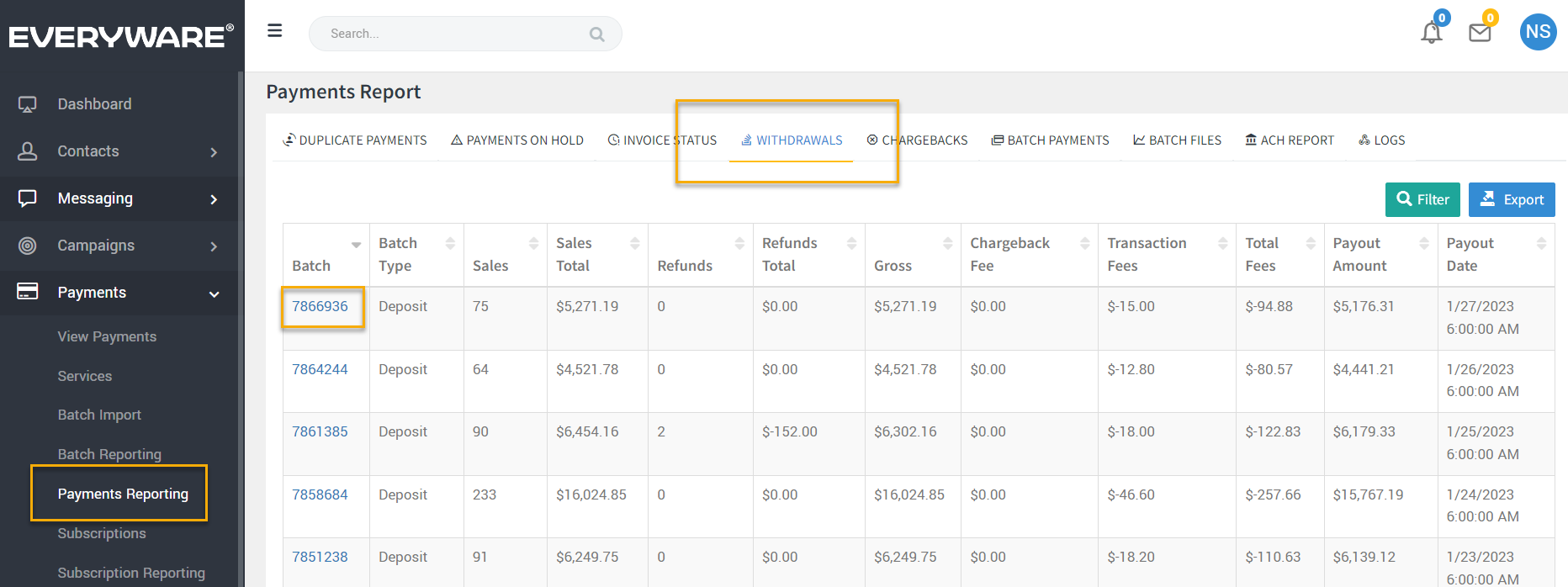Sort by the Batch column arrow
The height and width of the screenshot is (587, 1568).
click(356, 245)
